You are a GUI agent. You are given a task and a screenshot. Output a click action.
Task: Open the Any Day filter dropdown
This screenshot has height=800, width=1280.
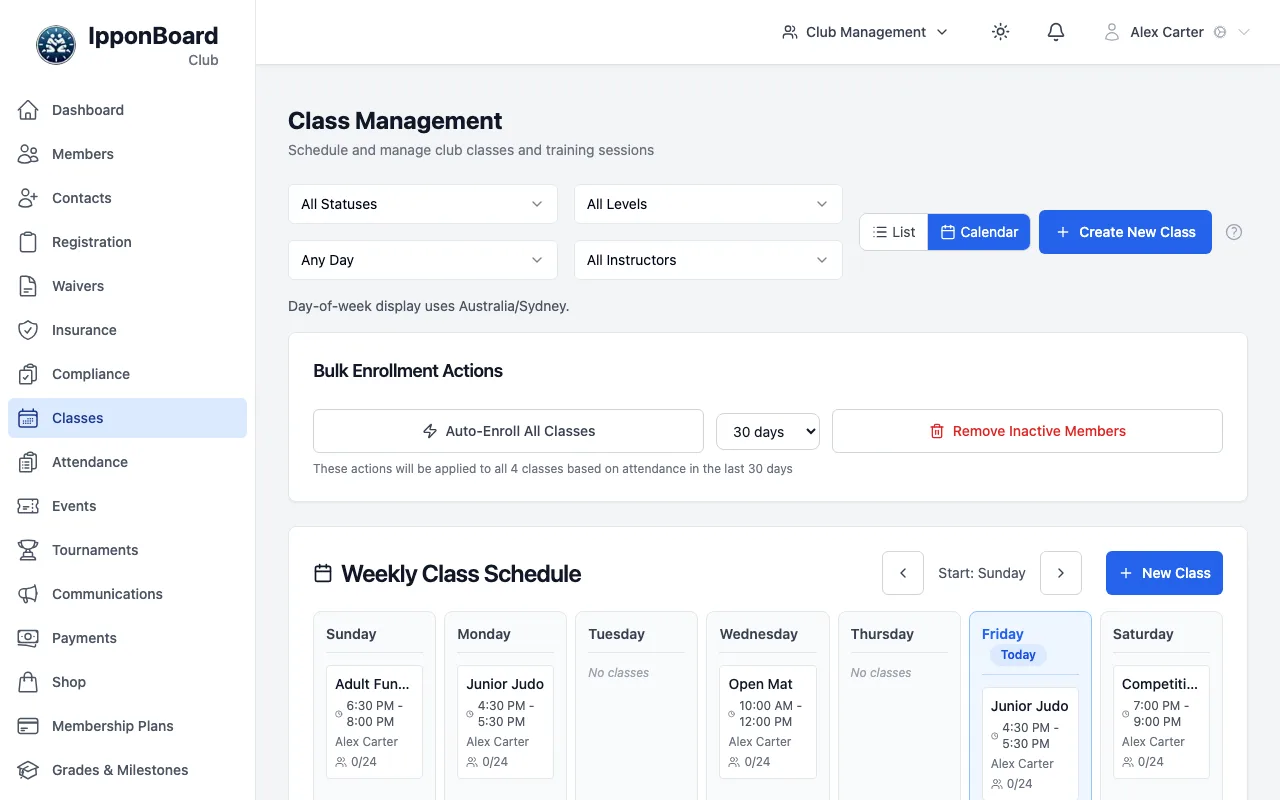coord(423,260)
